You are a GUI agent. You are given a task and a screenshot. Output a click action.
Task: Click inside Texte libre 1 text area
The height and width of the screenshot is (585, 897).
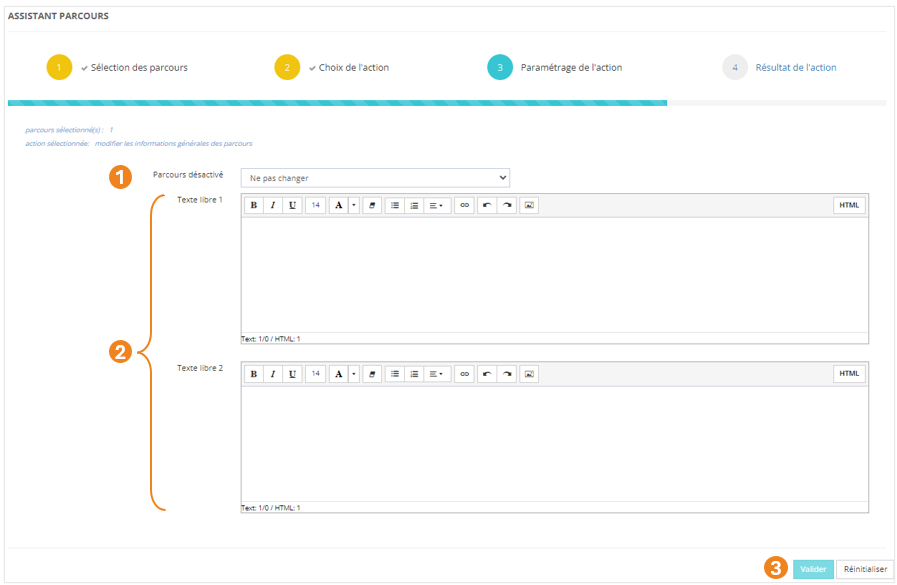(x=554, y=275)
